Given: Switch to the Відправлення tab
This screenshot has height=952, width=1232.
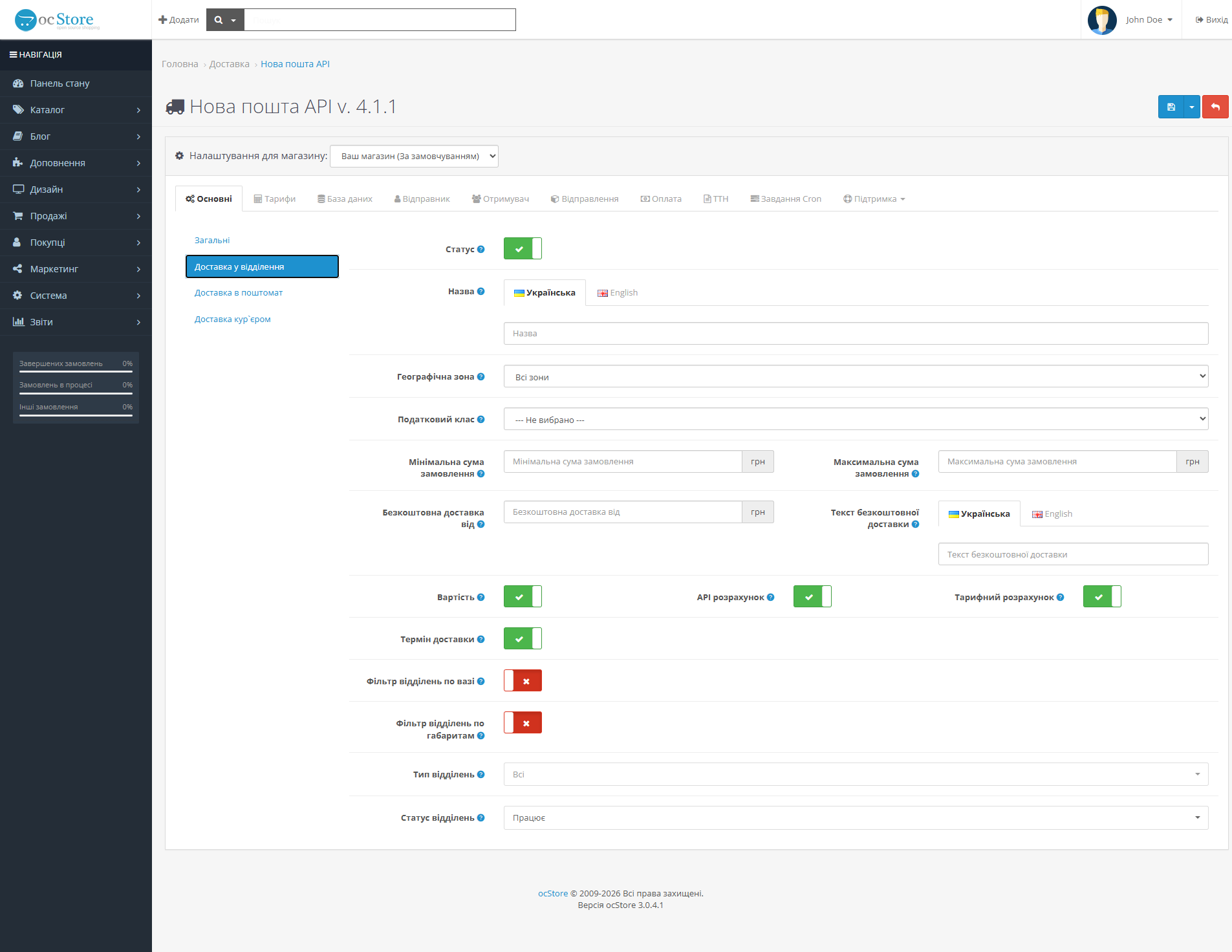Looking at the screenshot, I should point(585,199).
